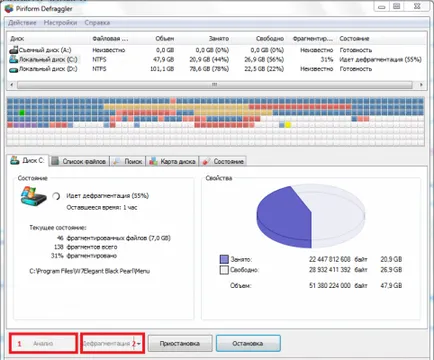Click the Поиск tab icon

pyautogui.click(x=117, y=161)
